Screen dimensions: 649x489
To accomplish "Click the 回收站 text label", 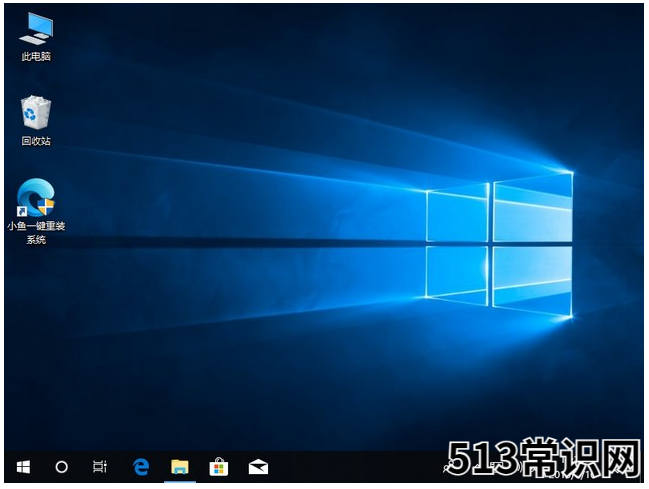I will (x=36, y=141).
